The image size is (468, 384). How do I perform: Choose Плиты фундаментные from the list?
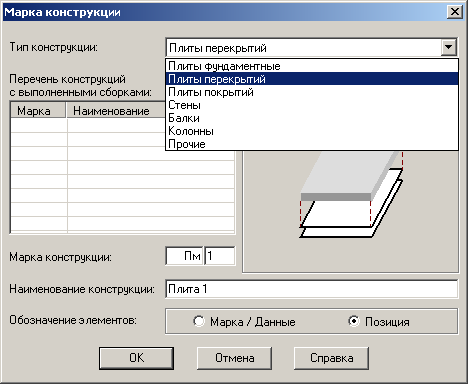(x=312, y=66)
